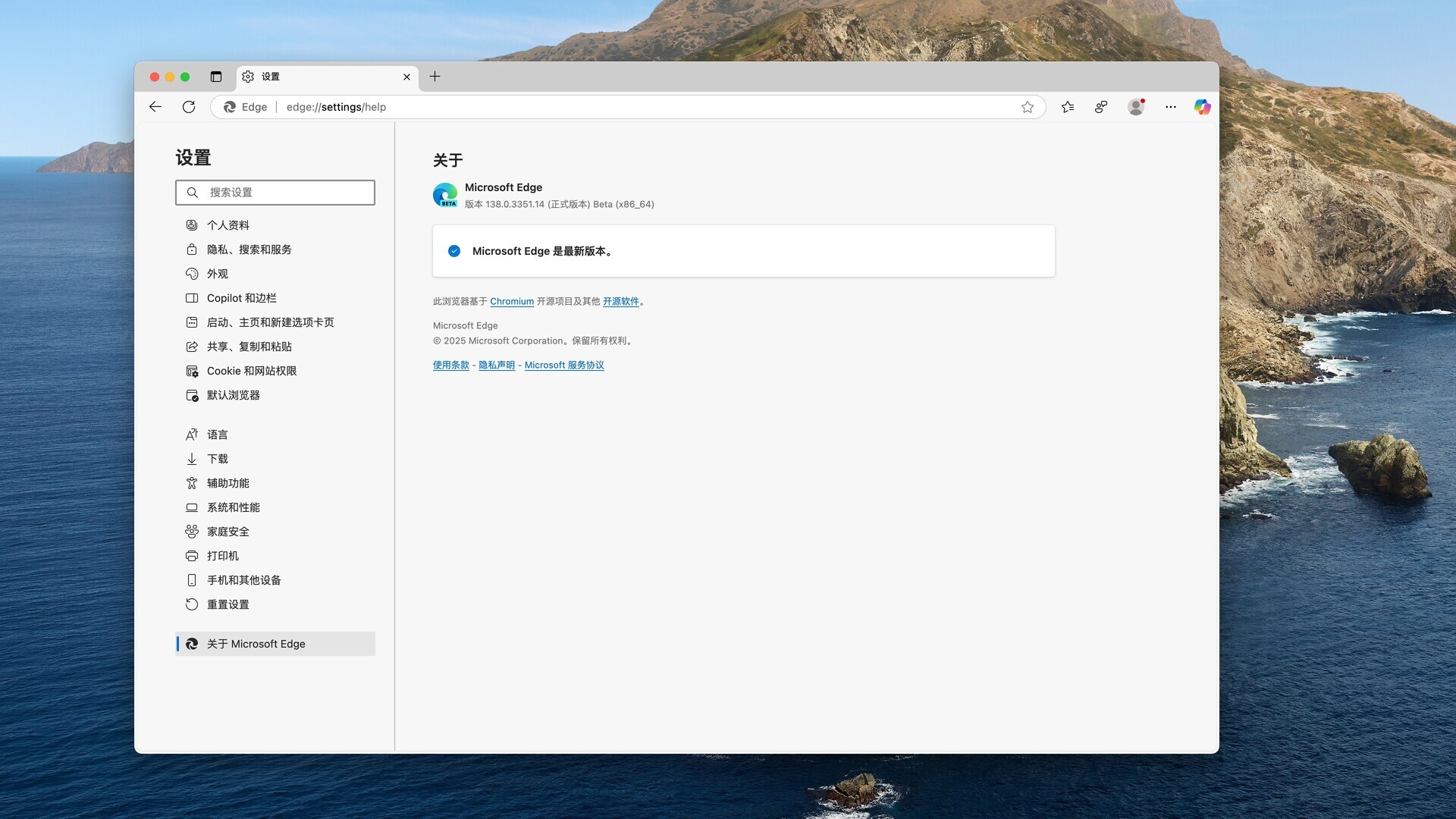Open Cookie 和网站权限 settings
The image size is (1456, 819).
click(275, 371)
